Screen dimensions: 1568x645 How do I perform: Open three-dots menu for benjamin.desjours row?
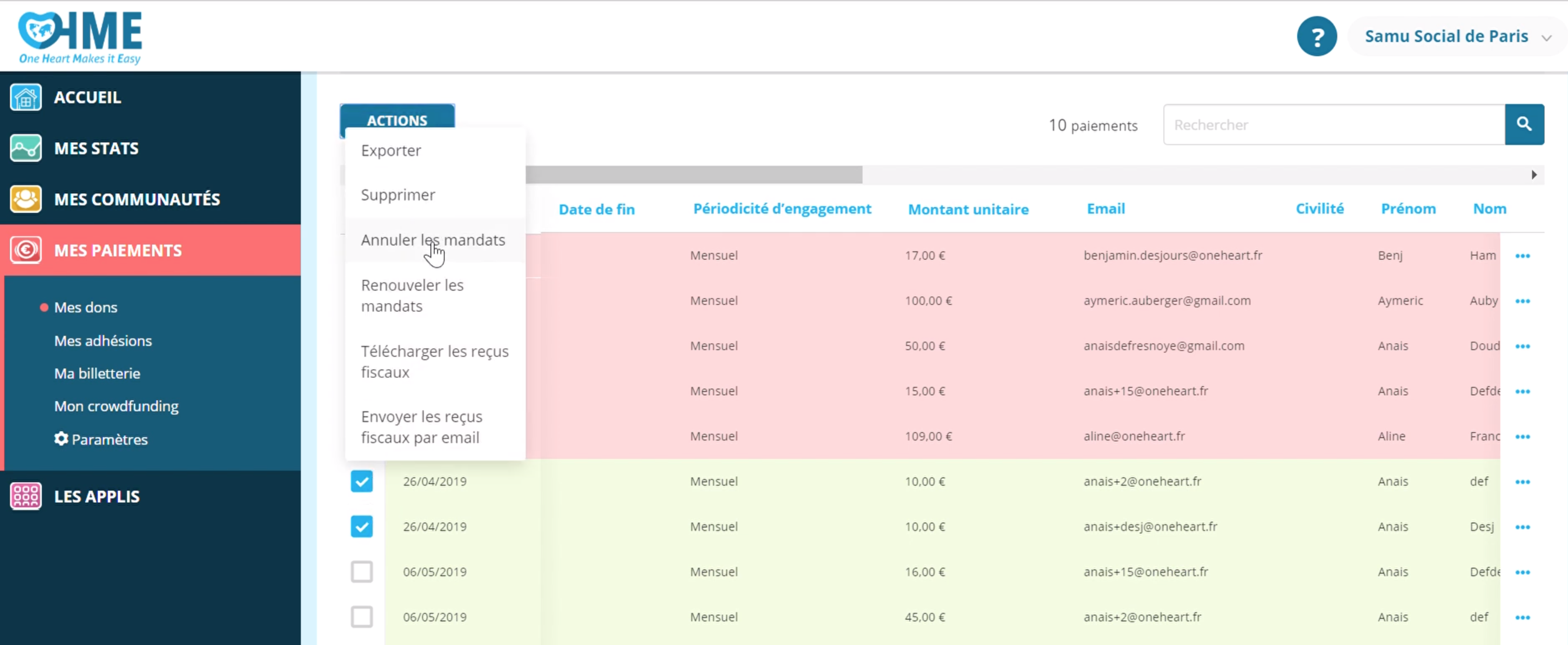(x=1522, y=256)
